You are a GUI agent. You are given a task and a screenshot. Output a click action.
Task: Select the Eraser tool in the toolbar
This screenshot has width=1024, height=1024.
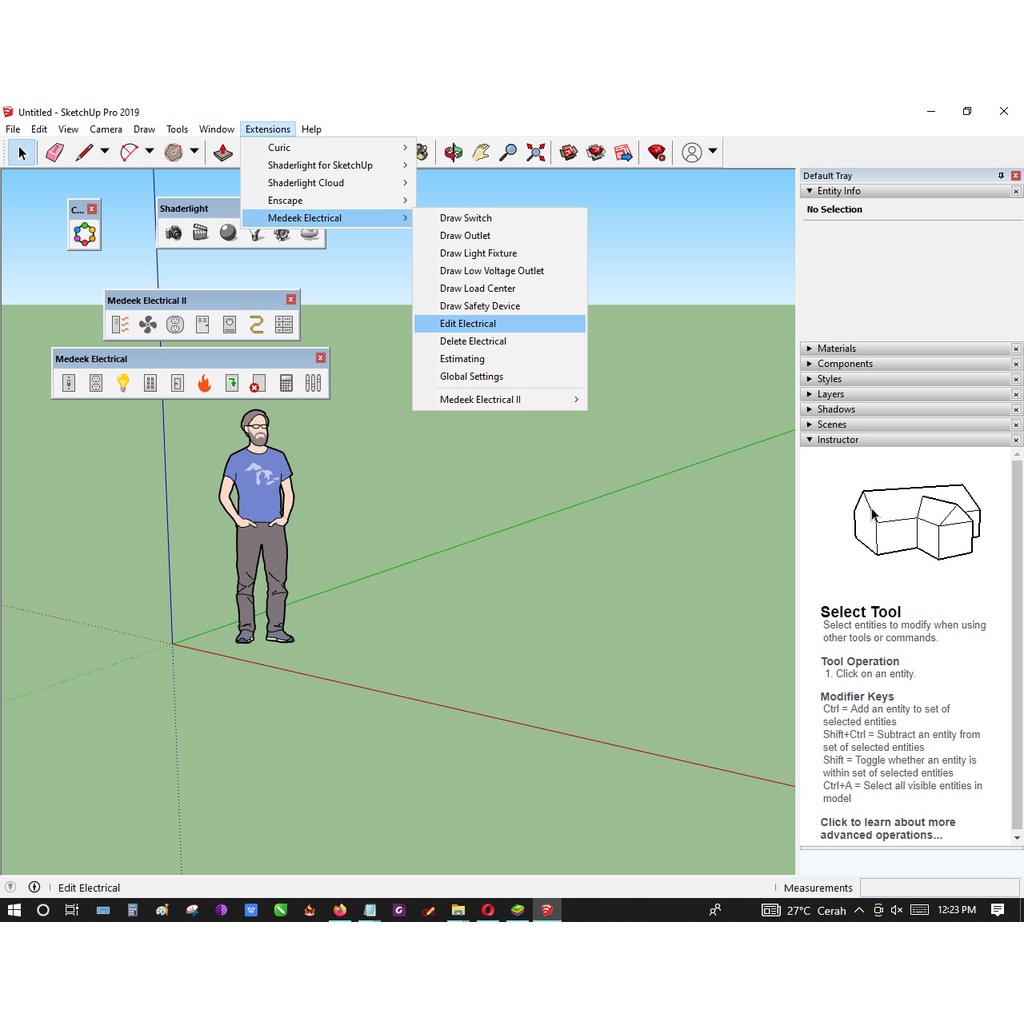click(x=54, y=152)
